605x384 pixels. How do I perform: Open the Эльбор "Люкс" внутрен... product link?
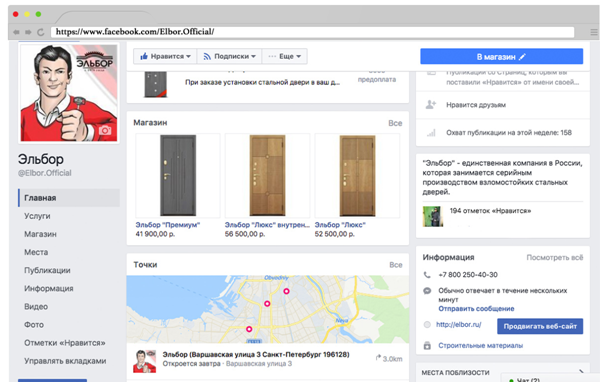click(267, 225)
